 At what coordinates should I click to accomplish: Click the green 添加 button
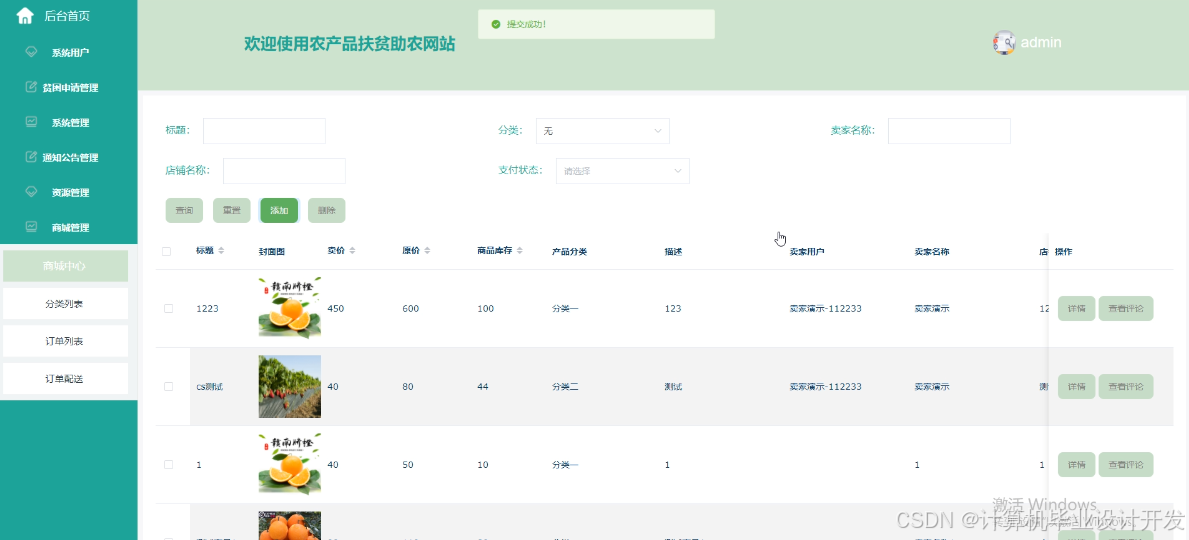[279, 210]
